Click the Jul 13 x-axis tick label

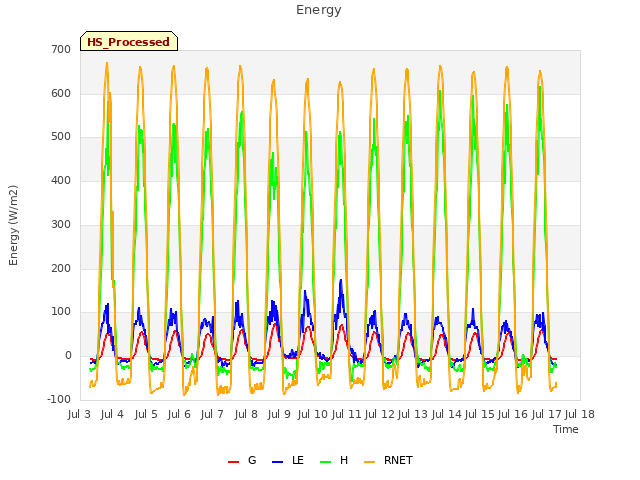pos(413,414)
